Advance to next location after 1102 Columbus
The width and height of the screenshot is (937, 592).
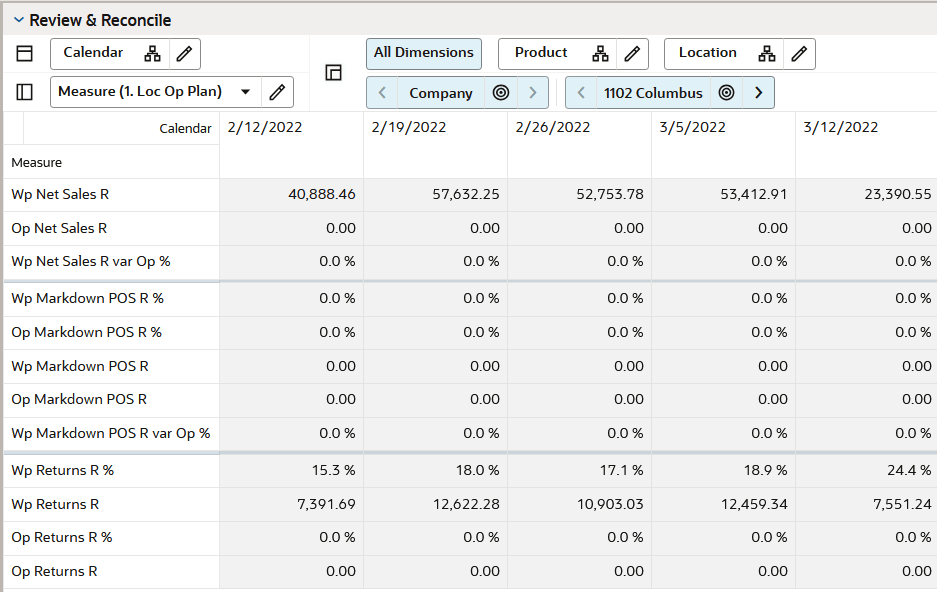(x=759, y=93)
